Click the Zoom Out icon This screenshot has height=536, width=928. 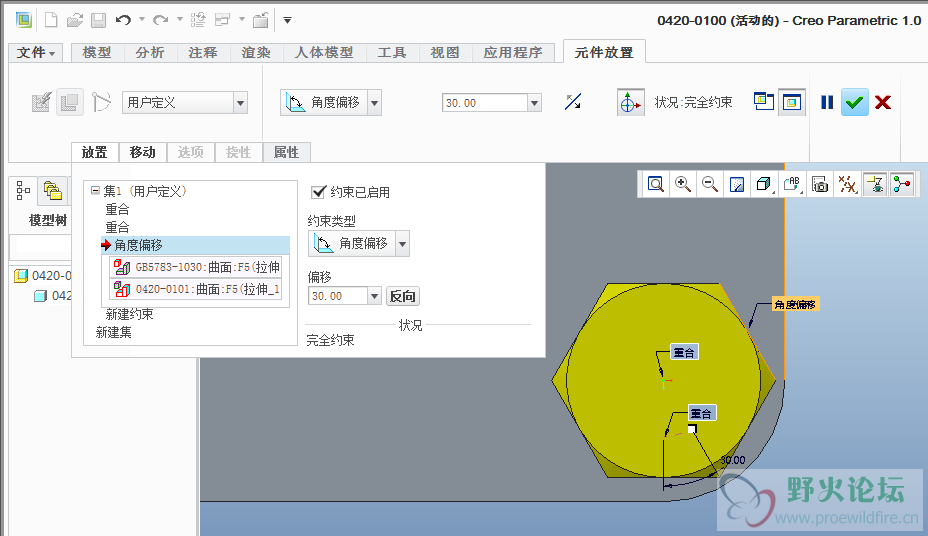710,184
